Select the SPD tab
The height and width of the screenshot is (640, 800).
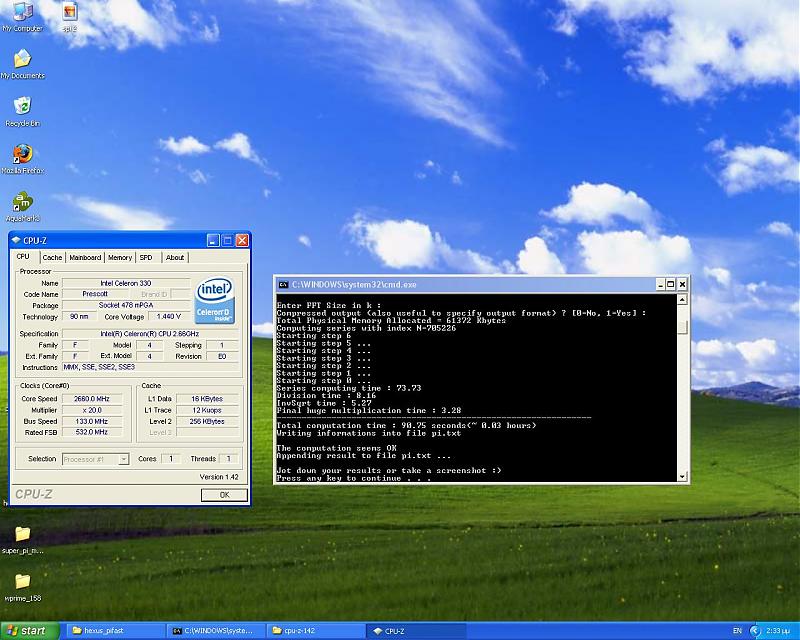146,258
